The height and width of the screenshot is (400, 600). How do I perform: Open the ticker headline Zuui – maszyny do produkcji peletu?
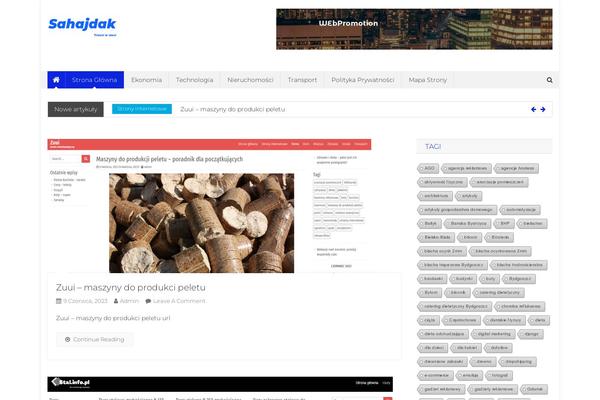coord(233,109)
